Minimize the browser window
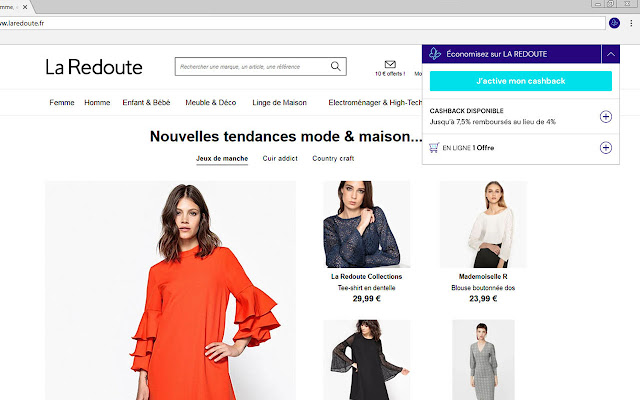Image resolution: width=640 pixels, height=400 pixels. (x=598, y=4)
